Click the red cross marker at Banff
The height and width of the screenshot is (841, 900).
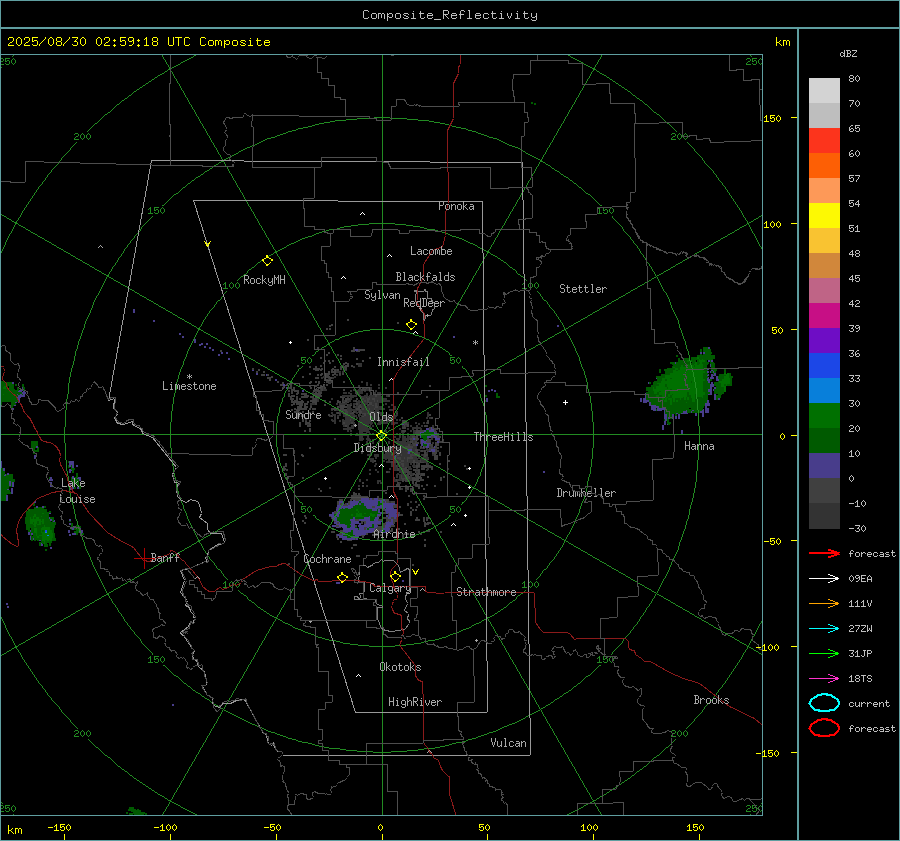tap(143, 558)
